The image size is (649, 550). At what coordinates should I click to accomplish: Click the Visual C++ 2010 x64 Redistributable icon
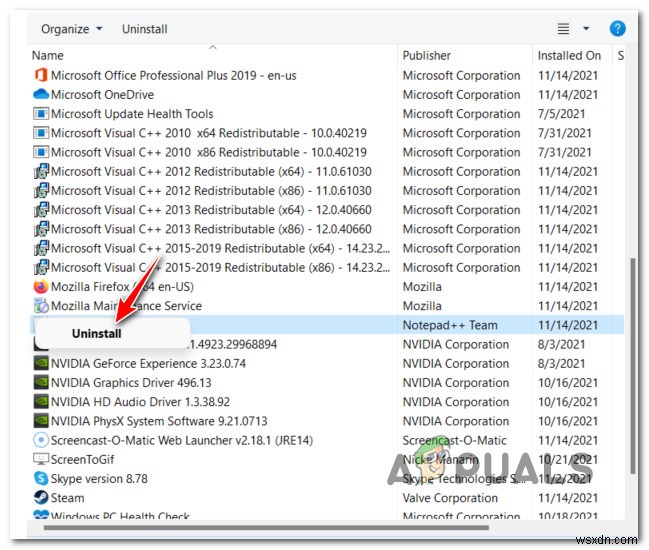(41, 133)
